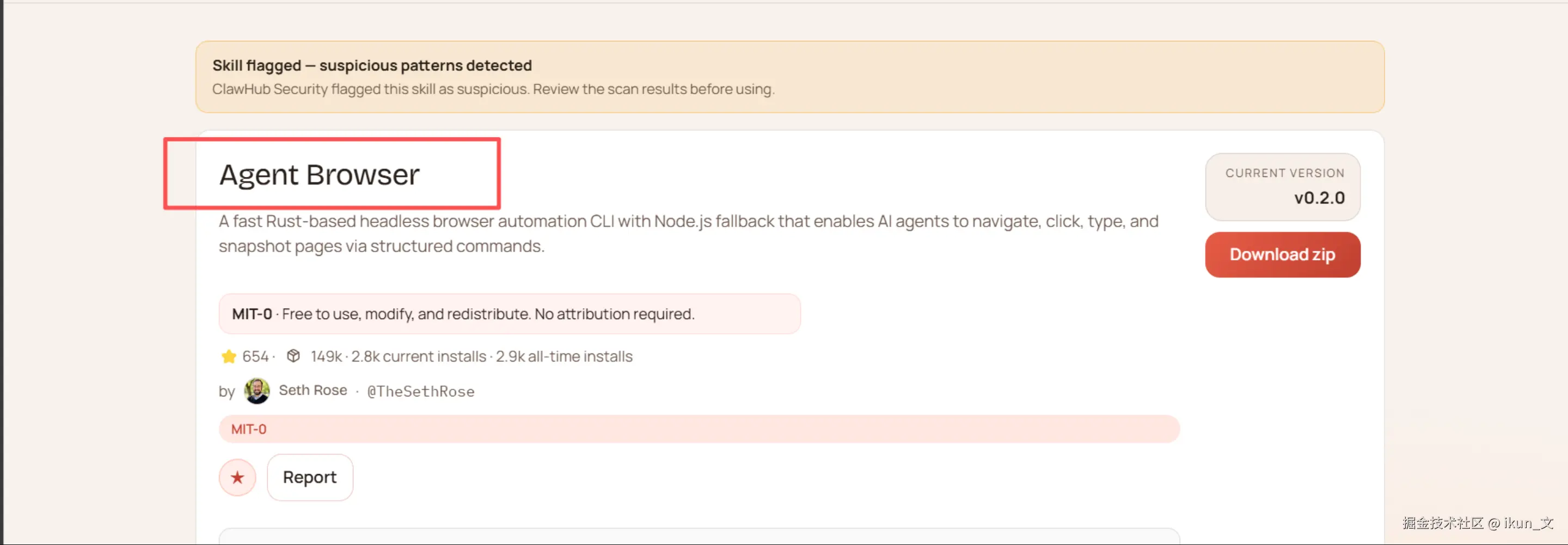The height and width of the screenshot is (545, 1568).
Task: Click the package downloads cube icon
Action: pos(293,356)
